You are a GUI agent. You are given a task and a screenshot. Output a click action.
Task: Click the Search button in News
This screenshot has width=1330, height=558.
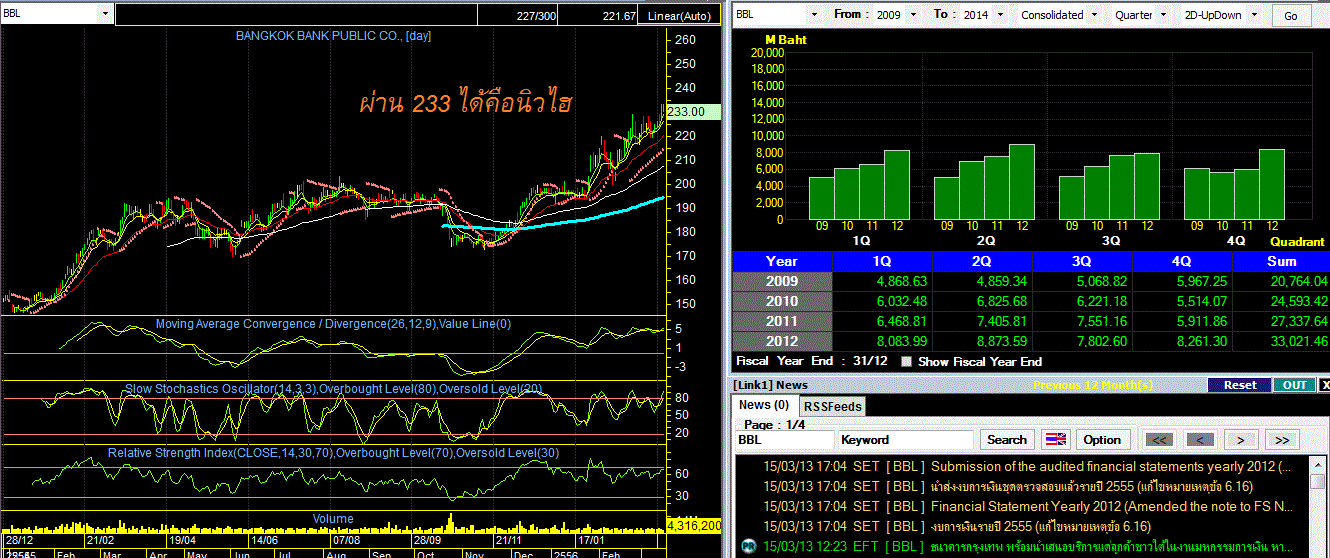tap(1006, 440)
